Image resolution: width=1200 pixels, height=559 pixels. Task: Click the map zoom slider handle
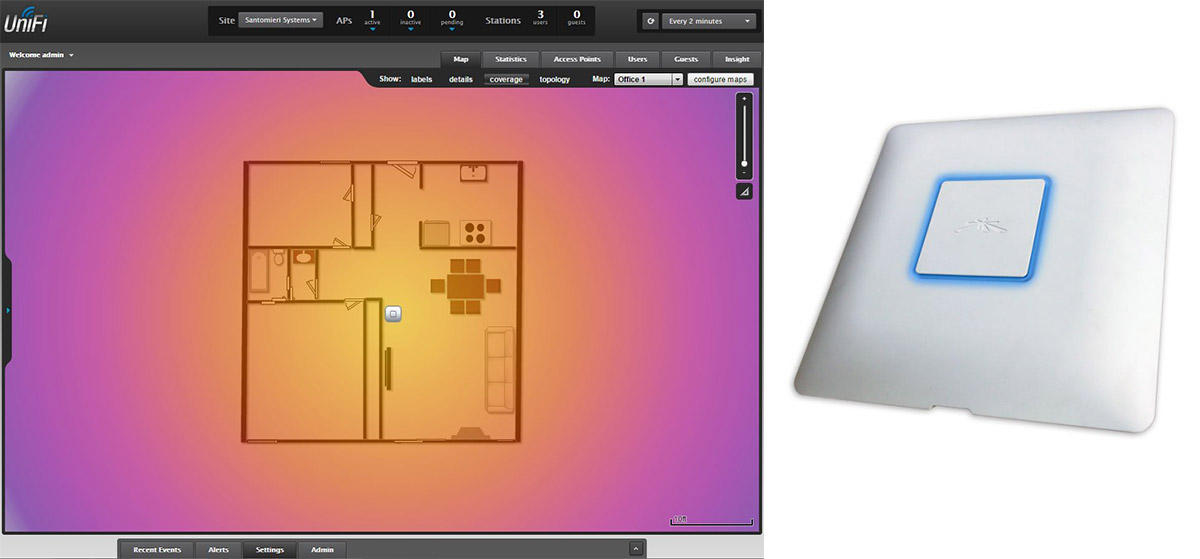pyautogui.click(x=744, y=163)
